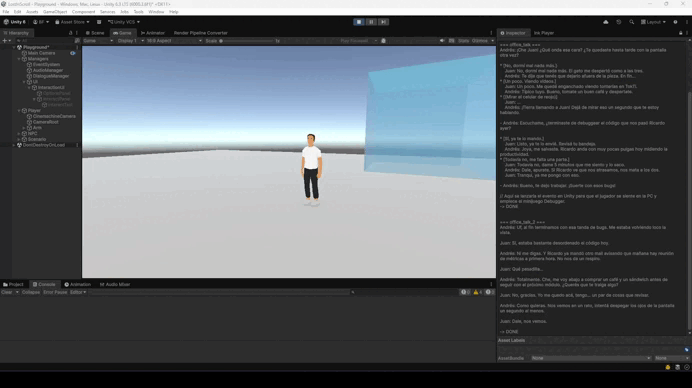Toggle the Inspector panel lock icon

click(x=681, y=33)
